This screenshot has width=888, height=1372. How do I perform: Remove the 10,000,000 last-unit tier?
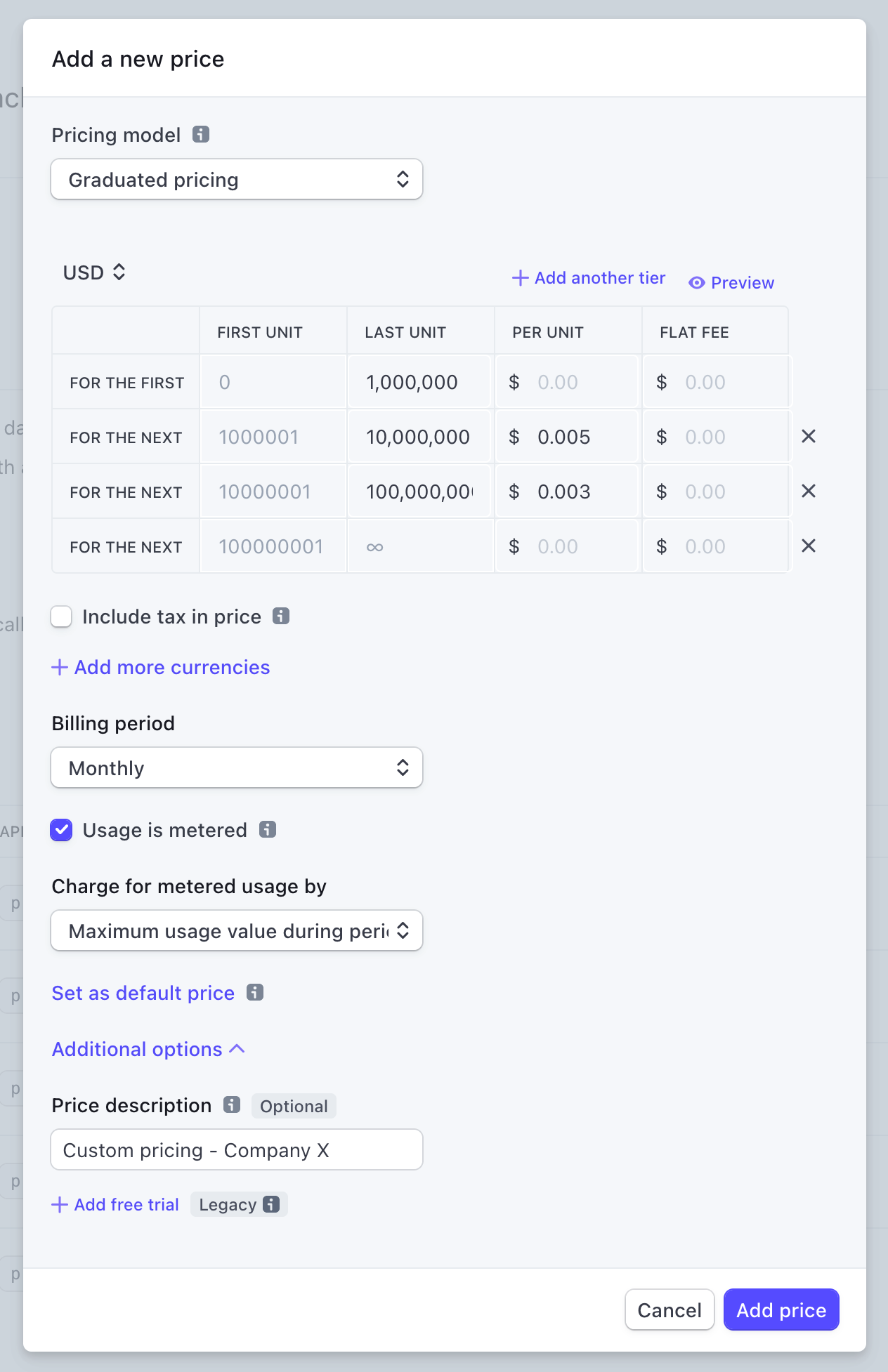pyautogui.click(x=809, y=436)
